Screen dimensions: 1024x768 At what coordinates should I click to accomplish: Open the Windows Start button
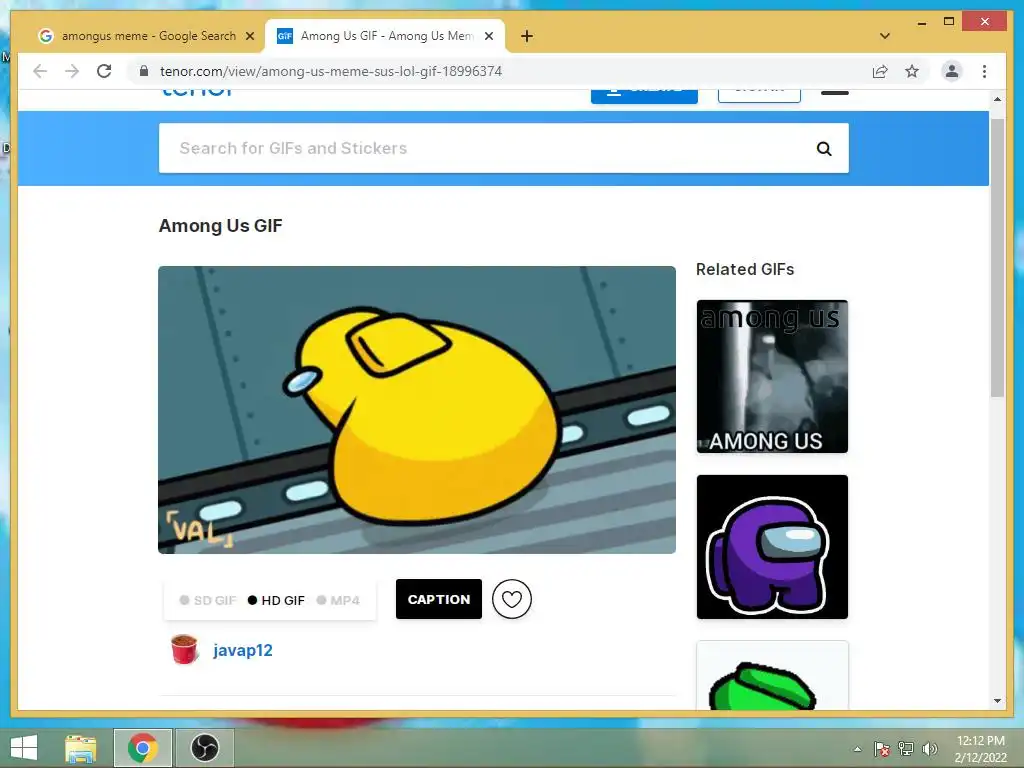[x=24, y=748]
